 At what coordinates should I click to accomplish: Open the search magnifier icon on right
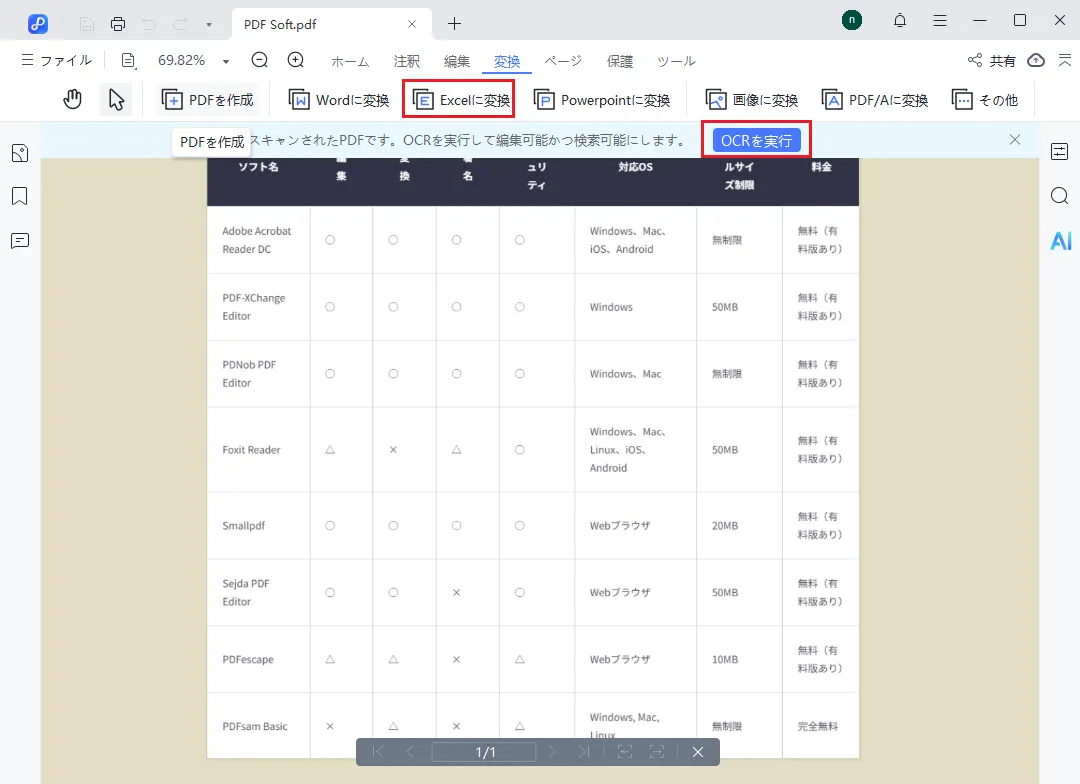1059,196
